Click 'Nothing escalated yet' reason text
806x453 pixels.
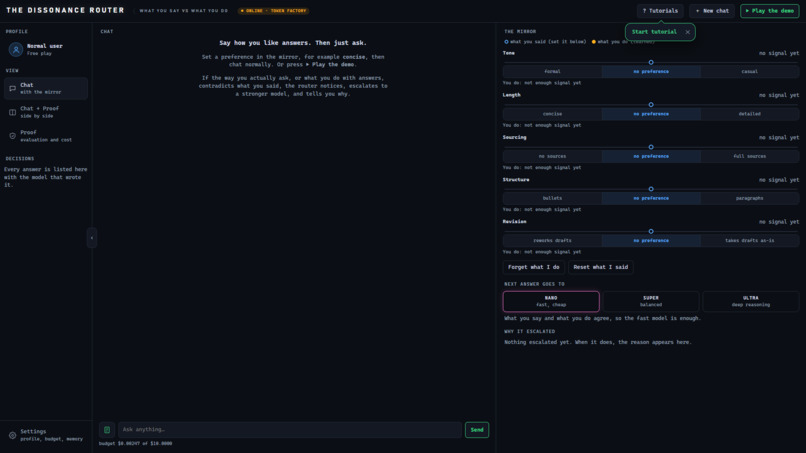(598, 342)
